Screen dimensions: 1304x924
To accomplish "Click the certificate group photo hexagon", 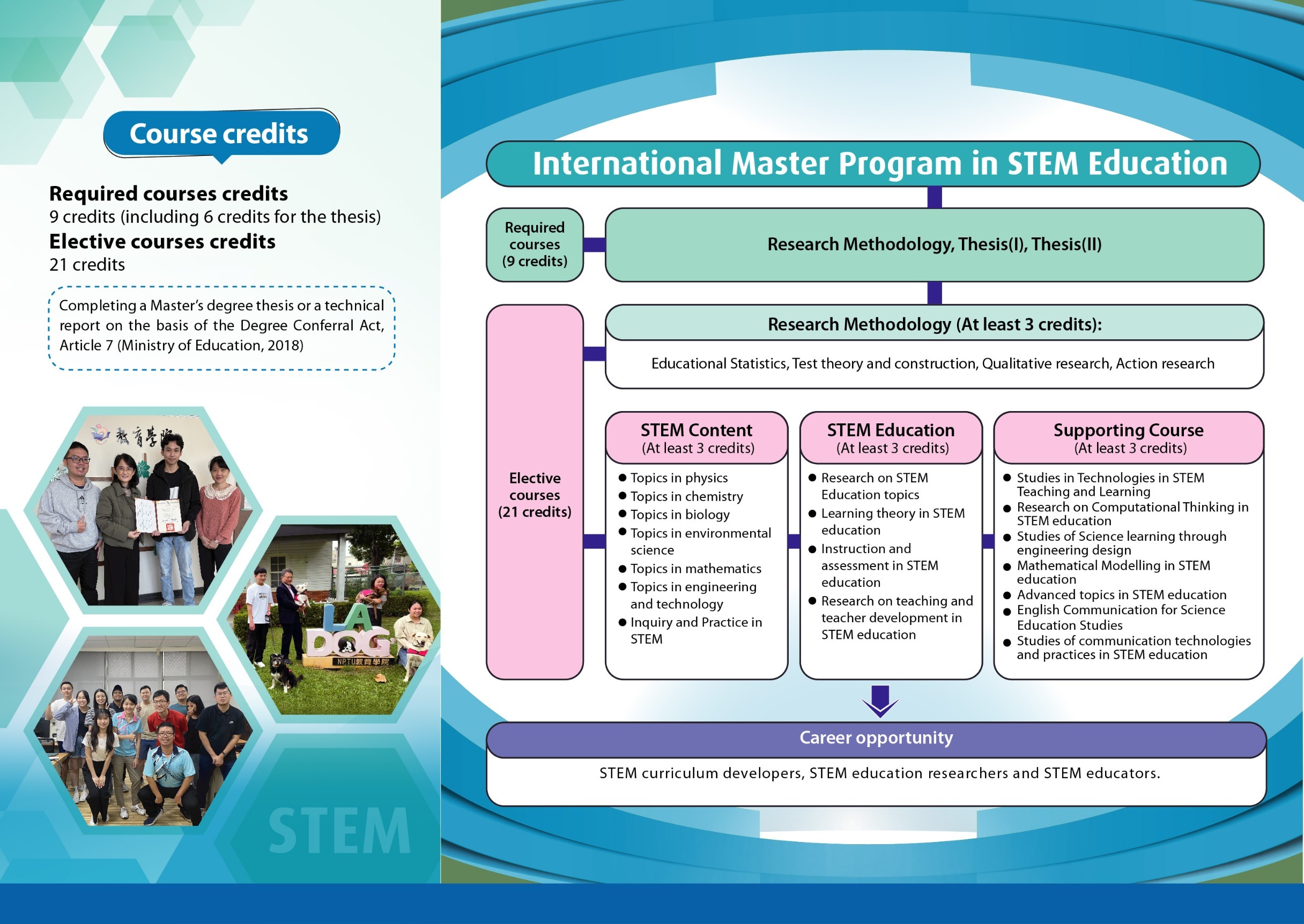I will tap(142, 509).
